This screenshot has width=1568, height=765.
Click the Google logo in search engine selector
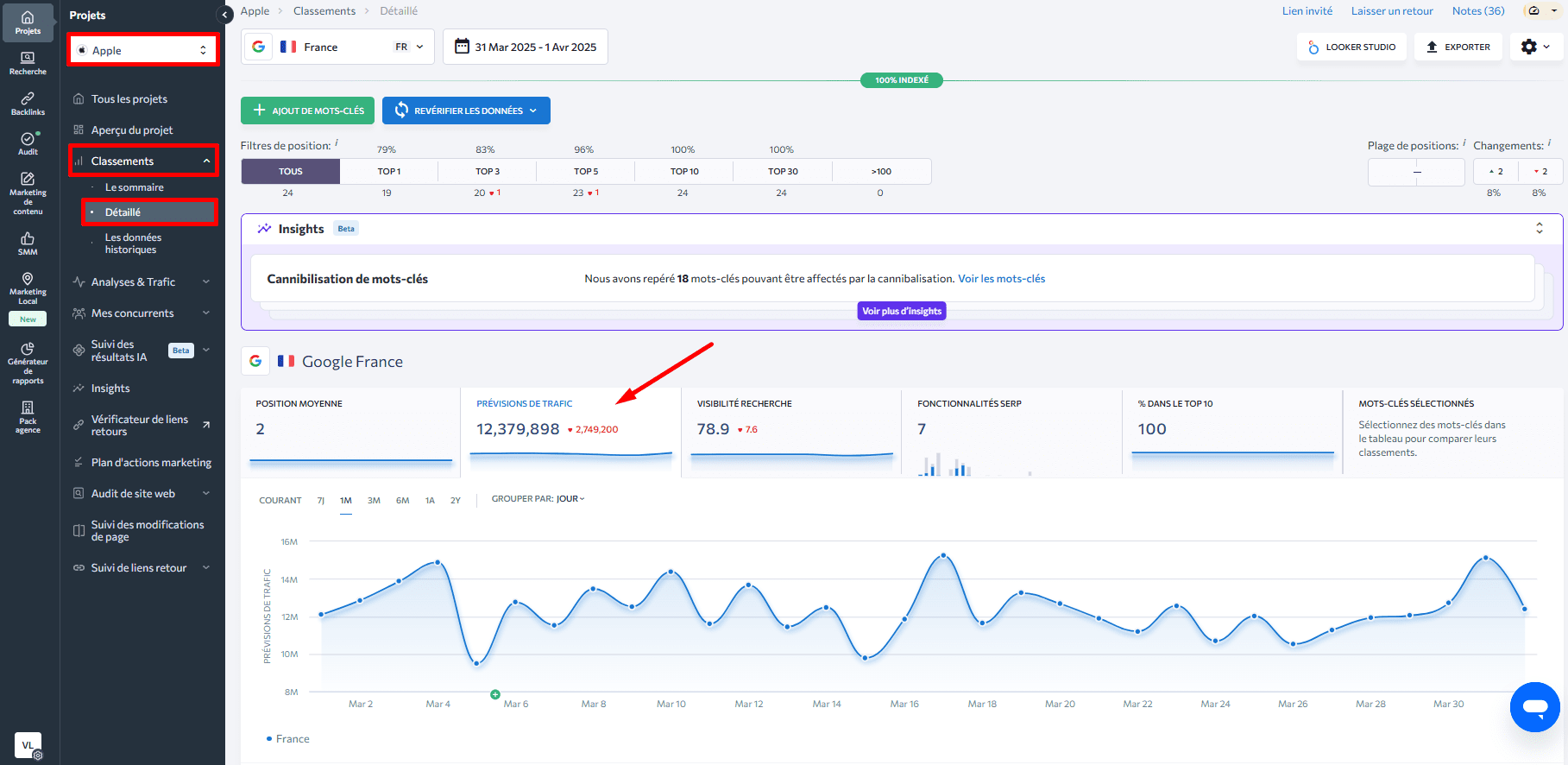258,47
